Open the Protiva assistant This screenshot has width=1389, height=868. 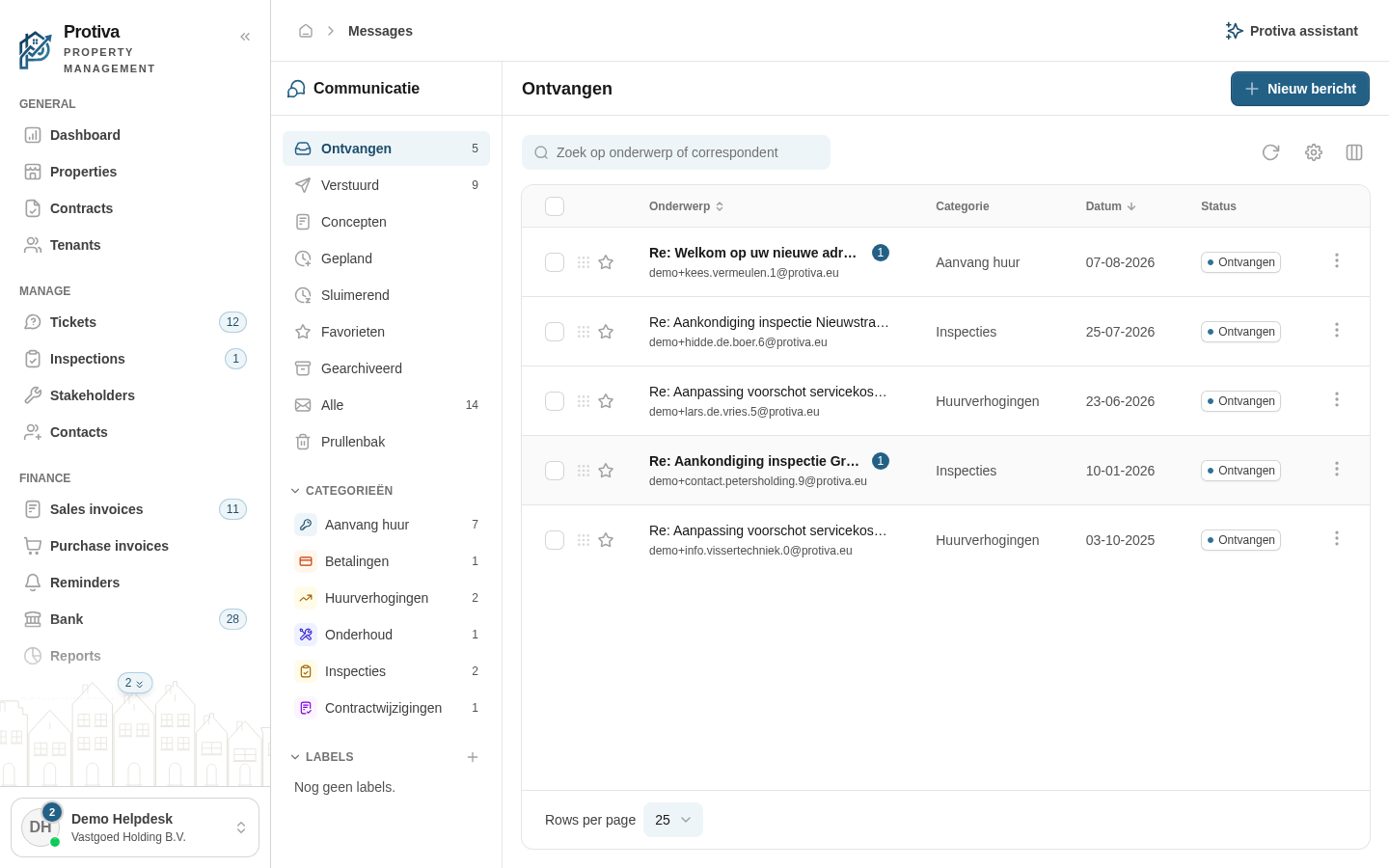pos(1292,31)
